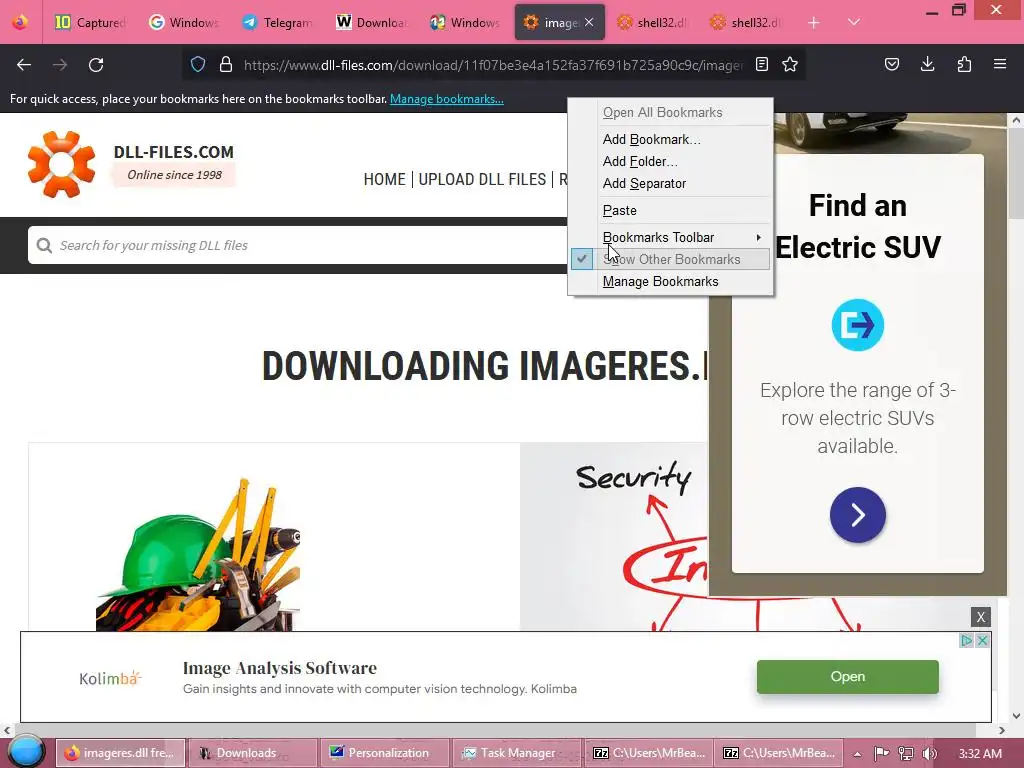Select Add Separator menu entry
The height and width of the screenshot is (768, 1024).
click(x=670, y=184)
